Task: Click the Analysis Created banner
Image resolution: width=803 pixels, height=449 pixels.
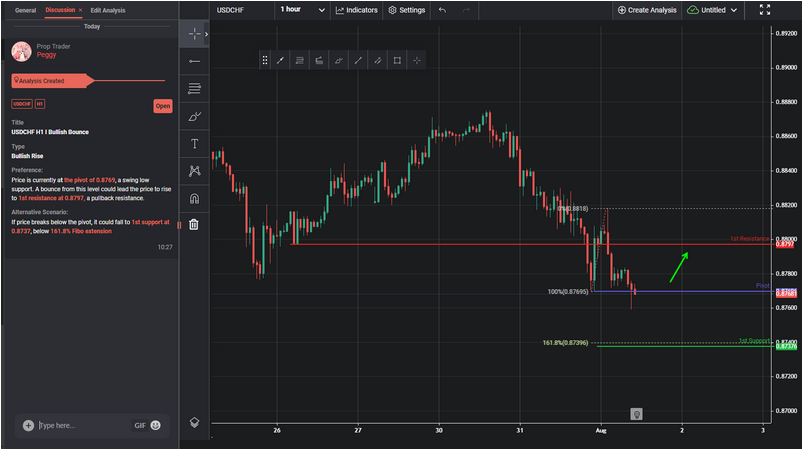Action: pyautogui.click(x=51, y=81)
